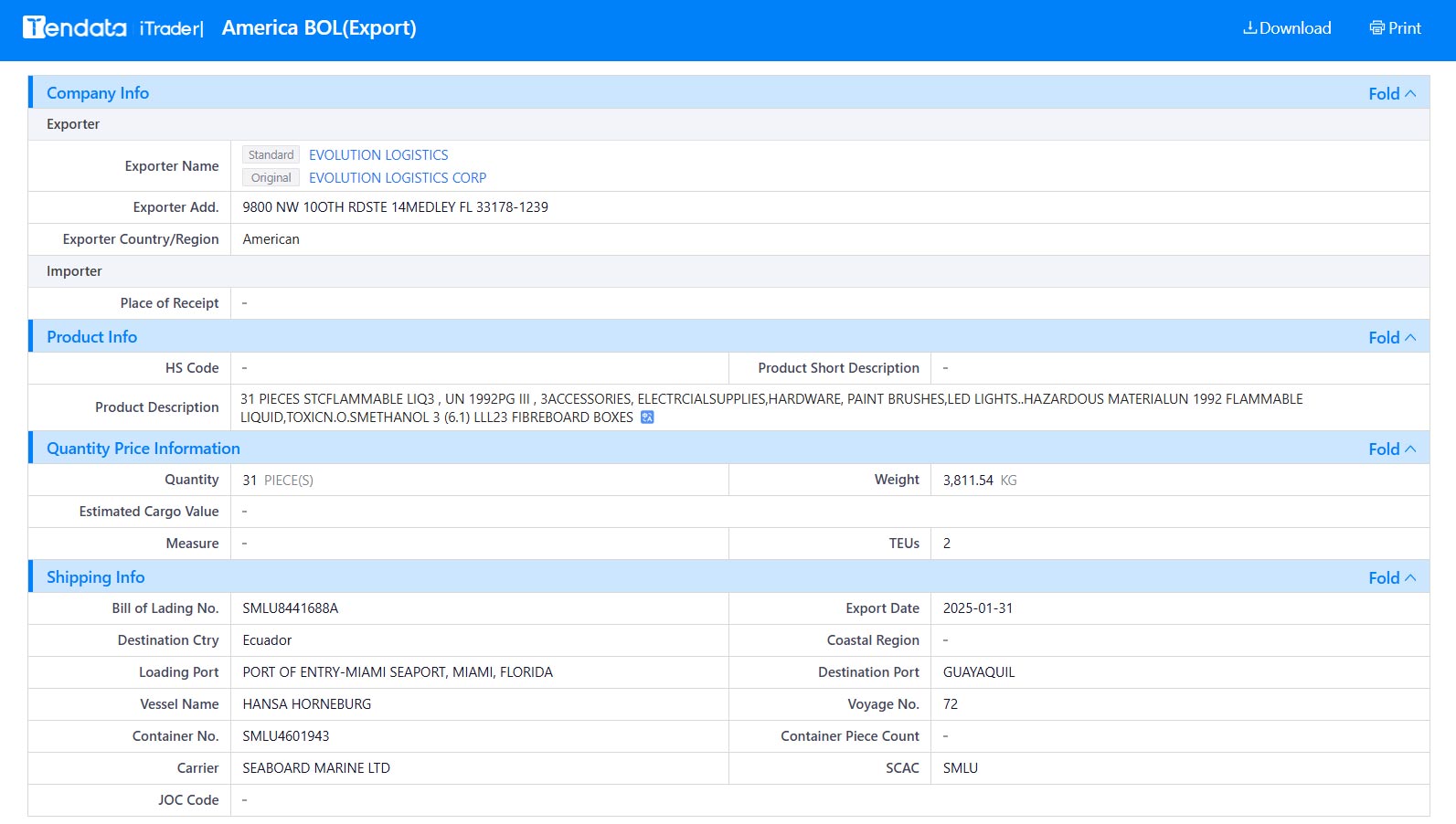Select the loading port PORT OF ENTRY-MIAMI SEAPORT
The image size is (1456, 824).
coord(398,672)
